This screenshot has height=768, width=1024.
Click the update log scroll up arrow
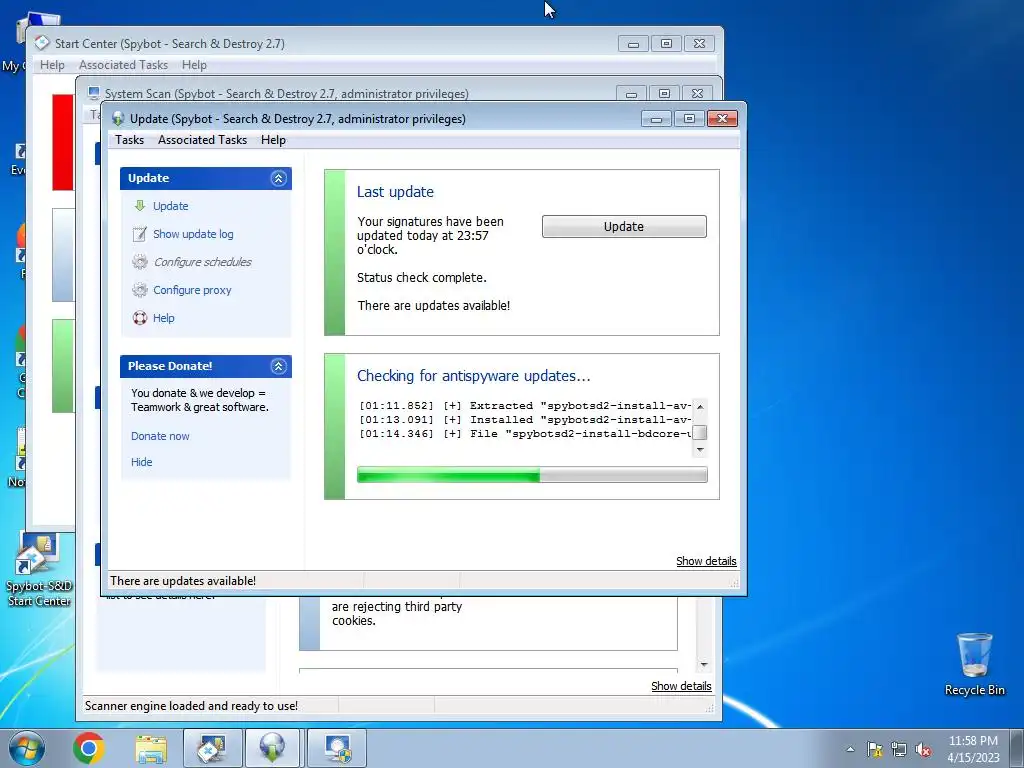(x=700, y=406)
